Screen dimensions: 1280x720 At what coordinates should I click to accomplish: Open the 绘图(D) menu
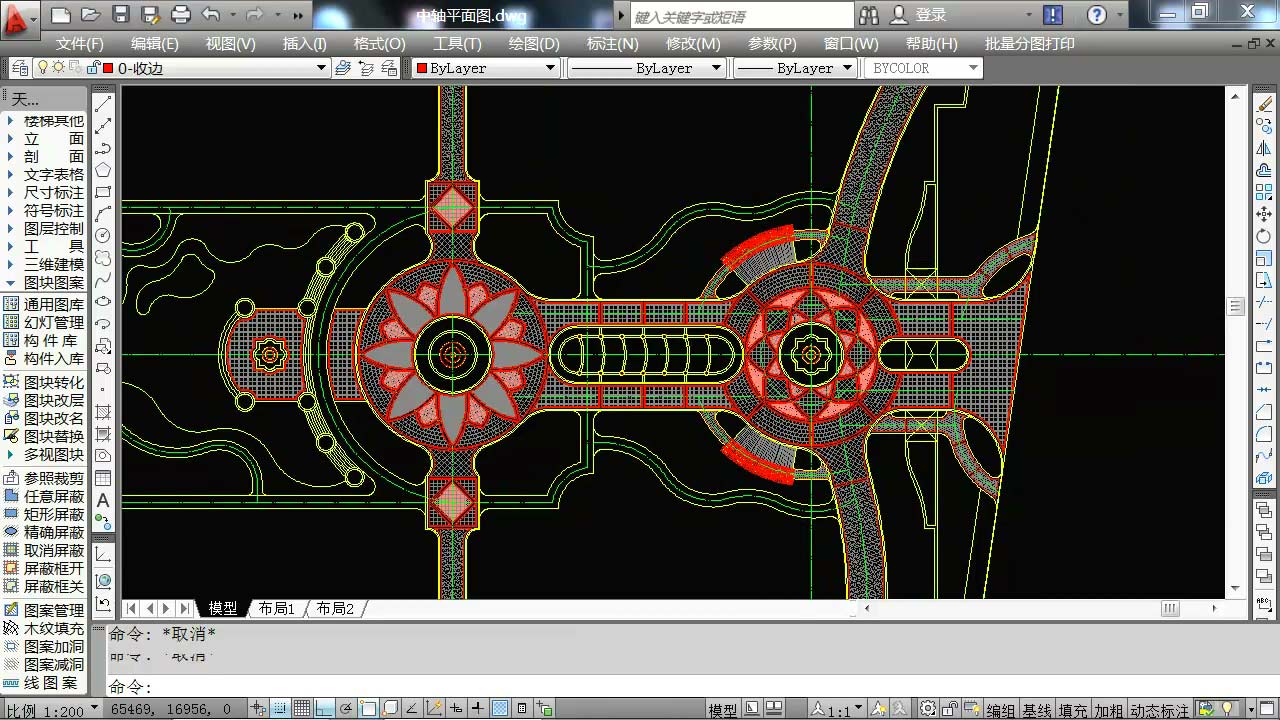534,44
